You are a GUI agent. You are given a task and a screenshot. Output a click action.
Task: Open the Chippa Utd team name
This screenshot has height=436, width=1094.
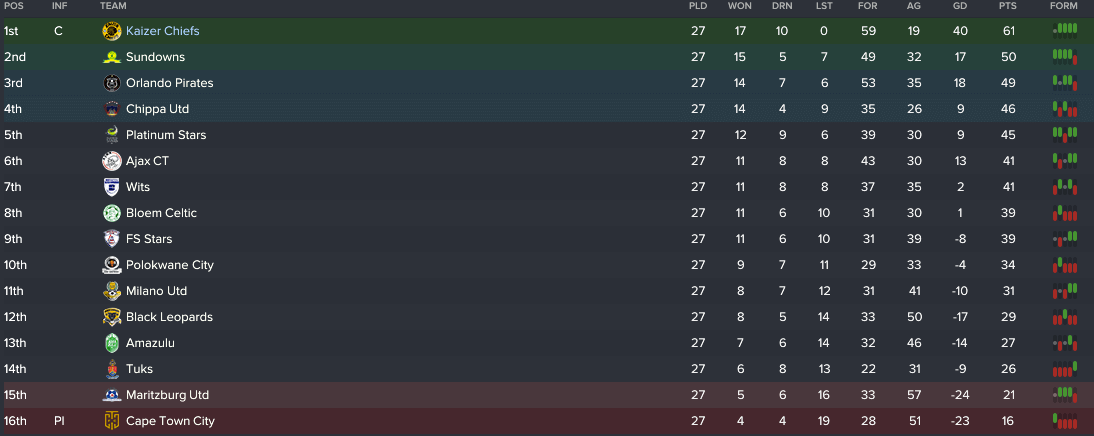coord(158,109)
